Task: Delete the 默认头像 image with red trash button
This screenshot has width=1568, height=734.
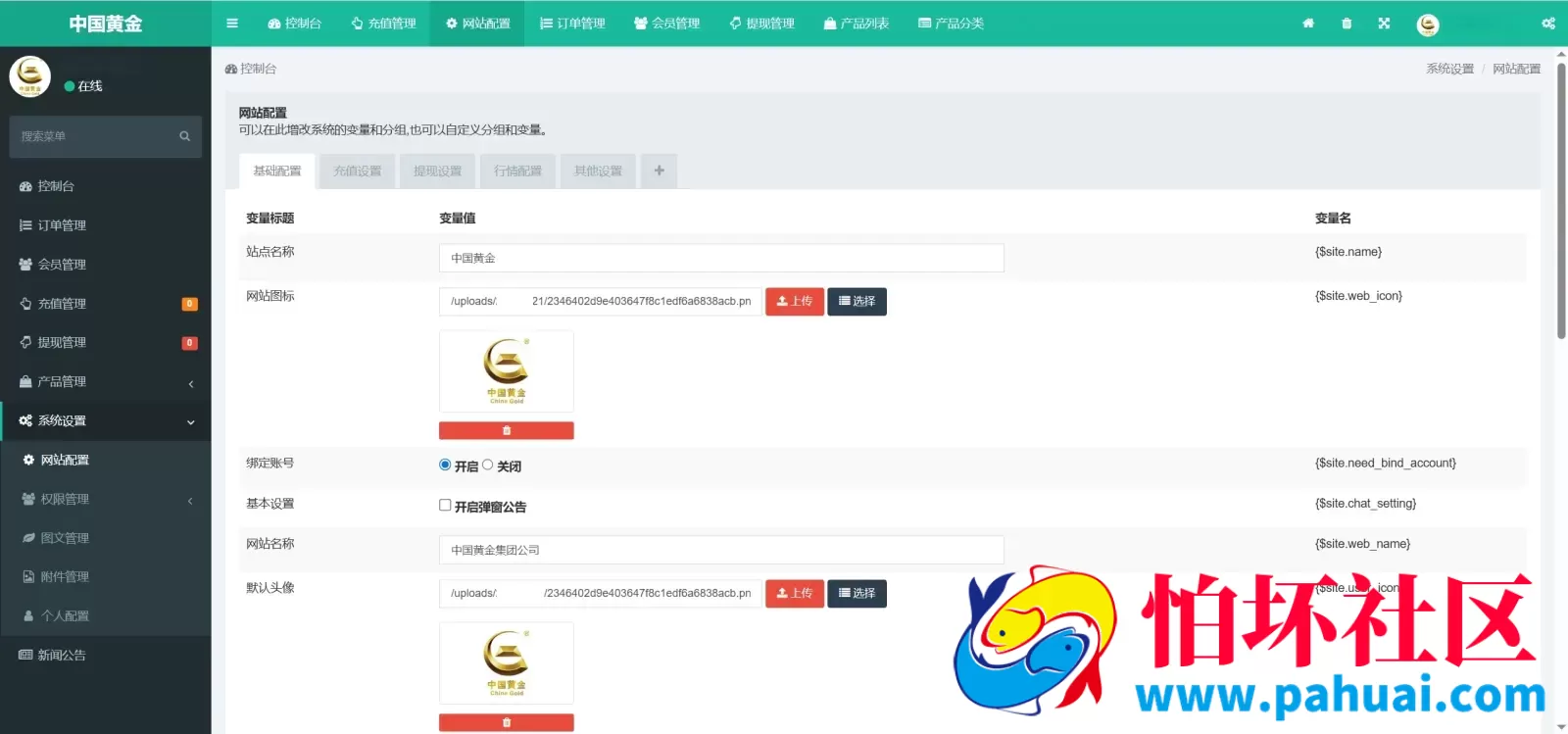Action: point(507,723)
